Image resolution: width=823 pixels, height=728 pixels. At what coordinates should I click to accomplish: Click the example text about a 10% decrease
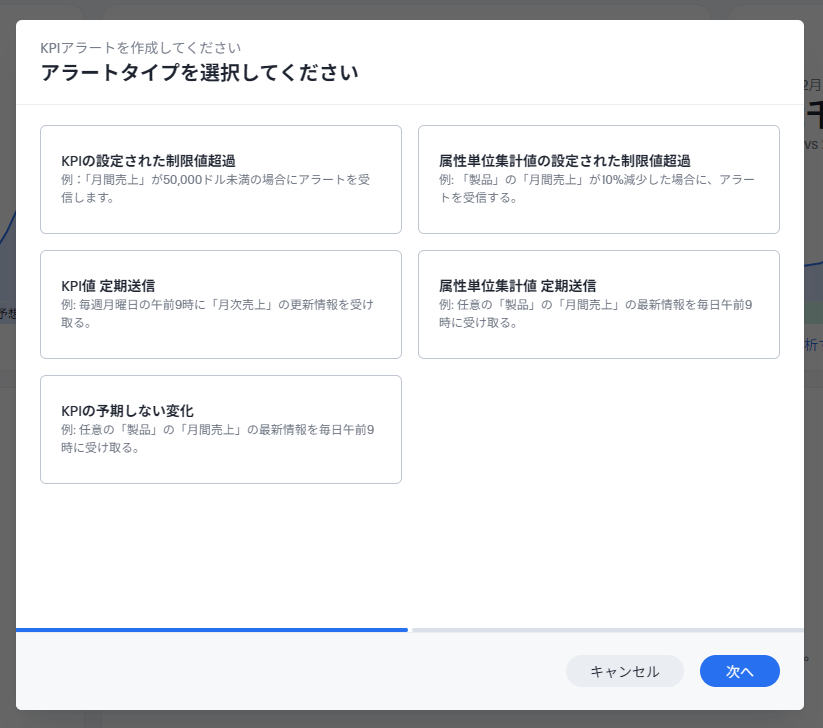(596, 188)
